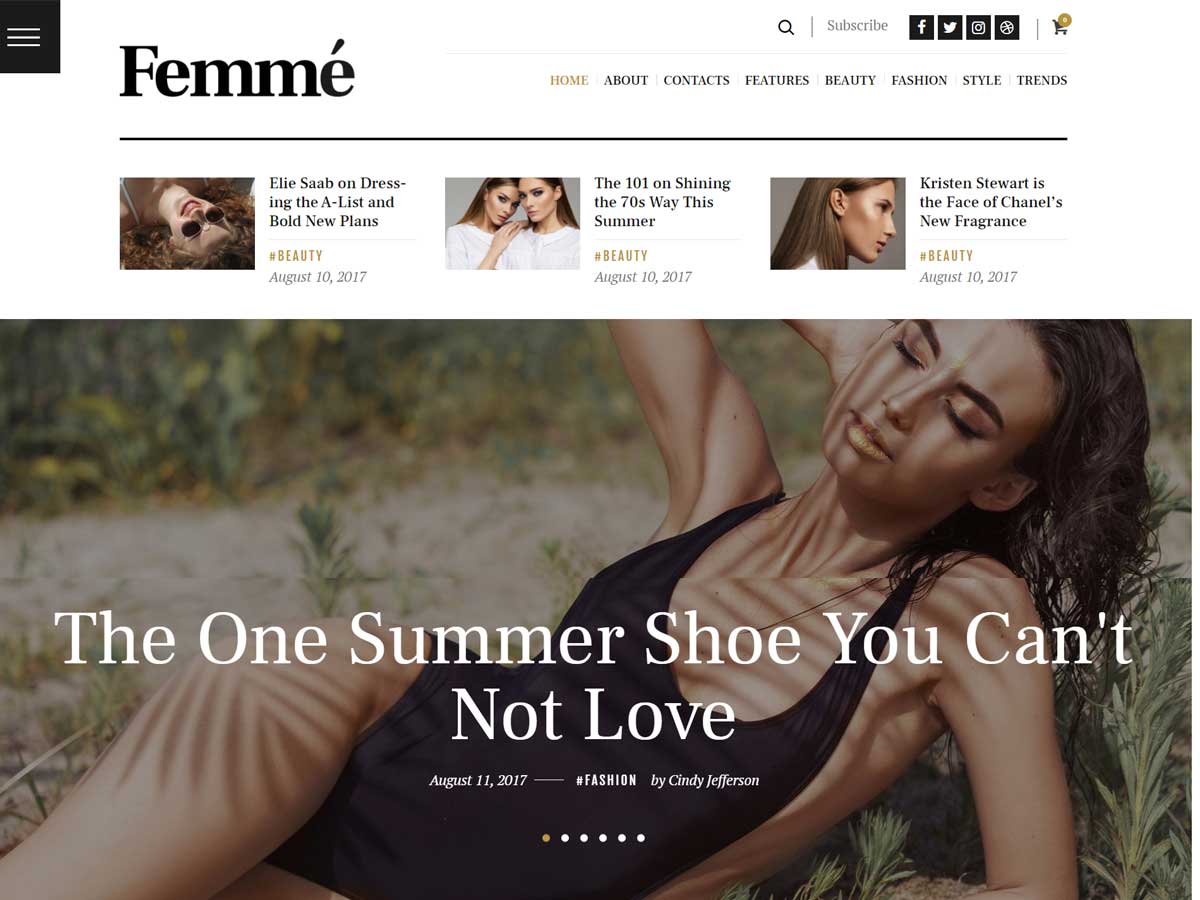Open 'The One Summer Shoe' headline
Image resolution: width=1200 pixels, height=900 pixels.
[x=594, y=677]
